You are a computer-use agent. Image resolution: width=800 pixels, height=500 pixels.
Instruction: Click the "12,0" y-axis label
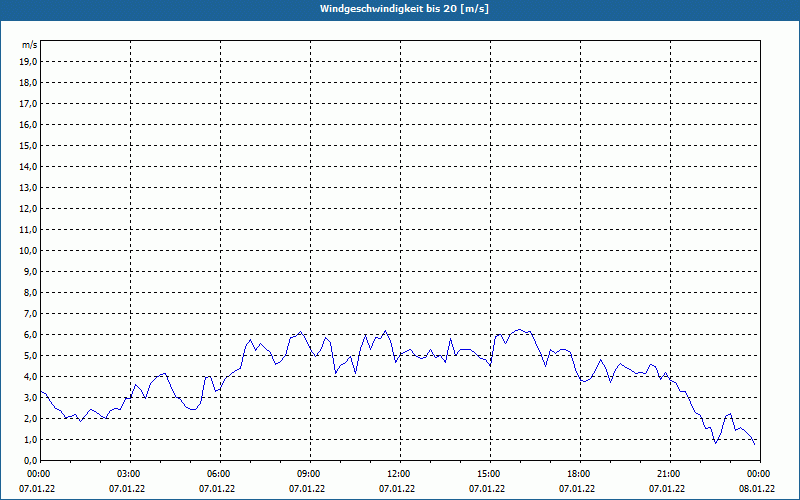coord(28,209)
